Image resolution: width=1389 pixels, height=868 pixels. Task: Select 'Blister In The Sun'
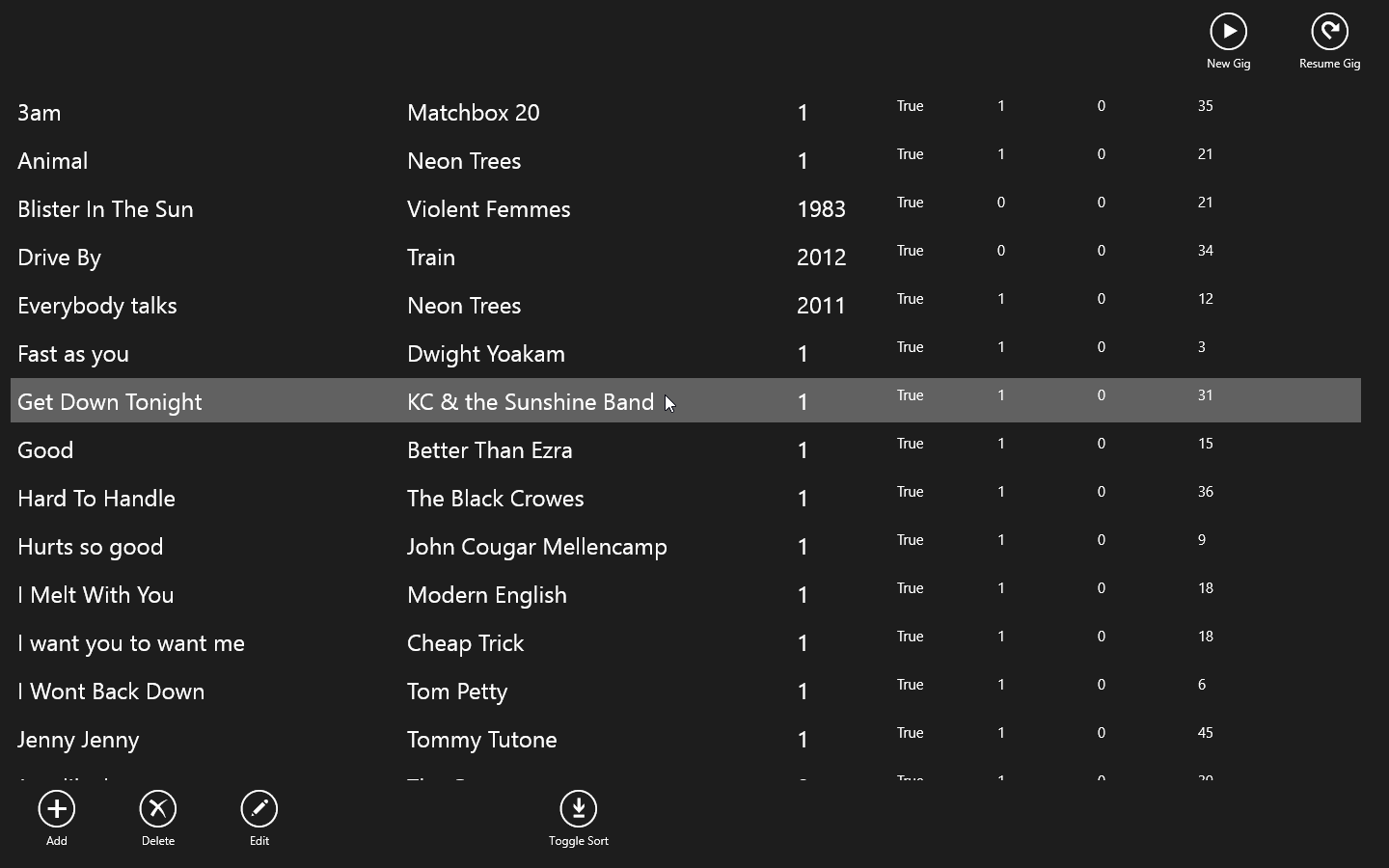[105, 209]
